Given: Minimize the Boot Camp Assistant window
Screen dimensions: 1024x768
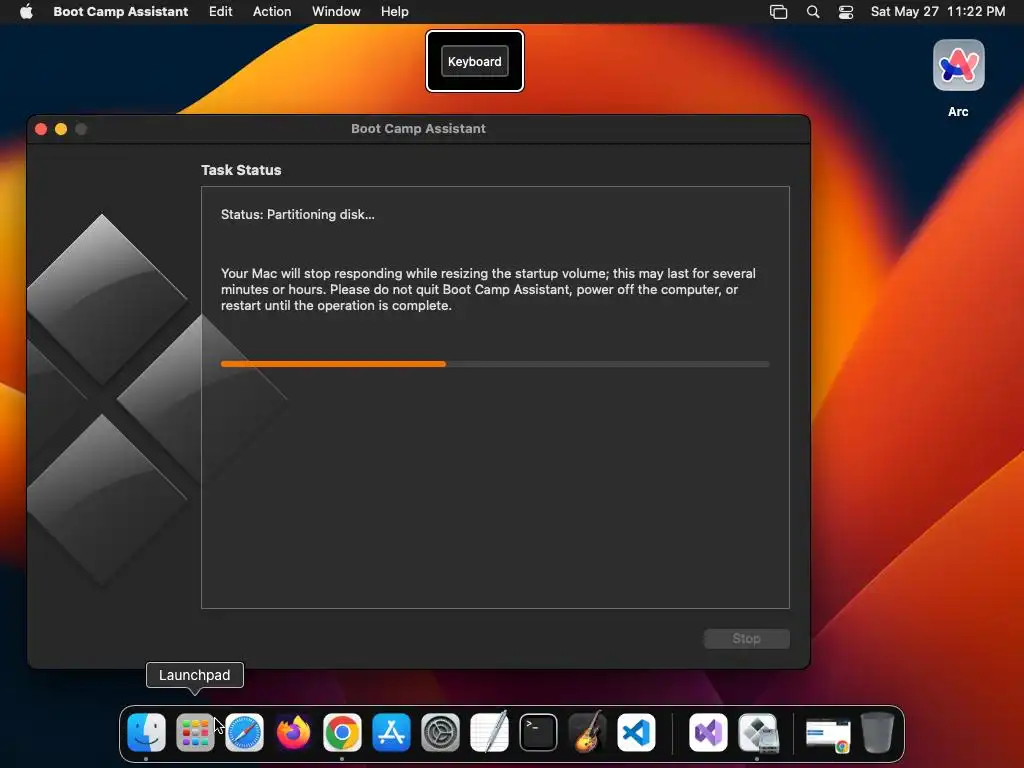Looking at the screenshot, I should [61, 129].
